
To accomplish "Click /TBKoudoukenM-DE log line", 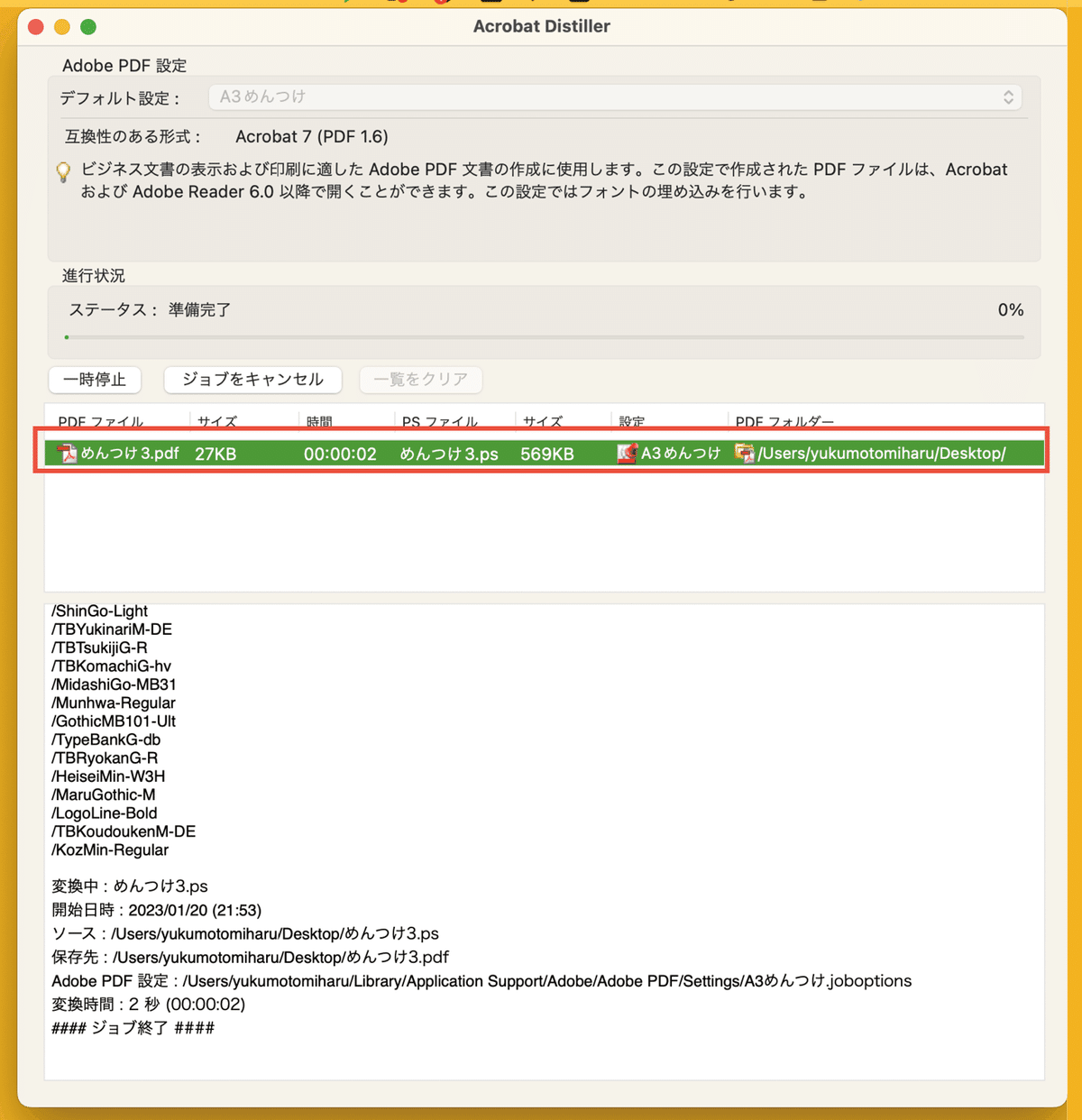I will (124, 831).
